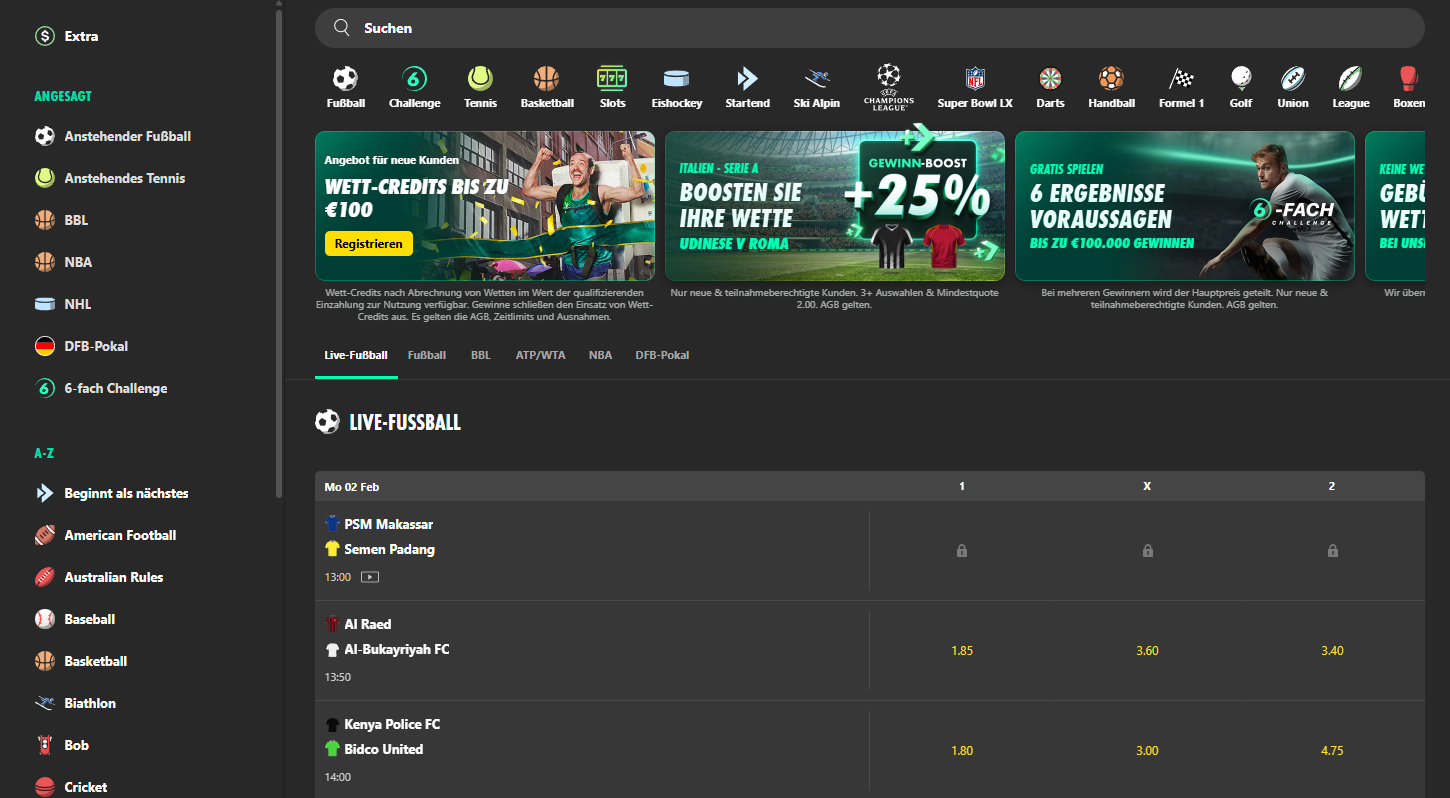Select the Darts board icon
The height and width of the screenshot is (798, 1450).
1050,78
